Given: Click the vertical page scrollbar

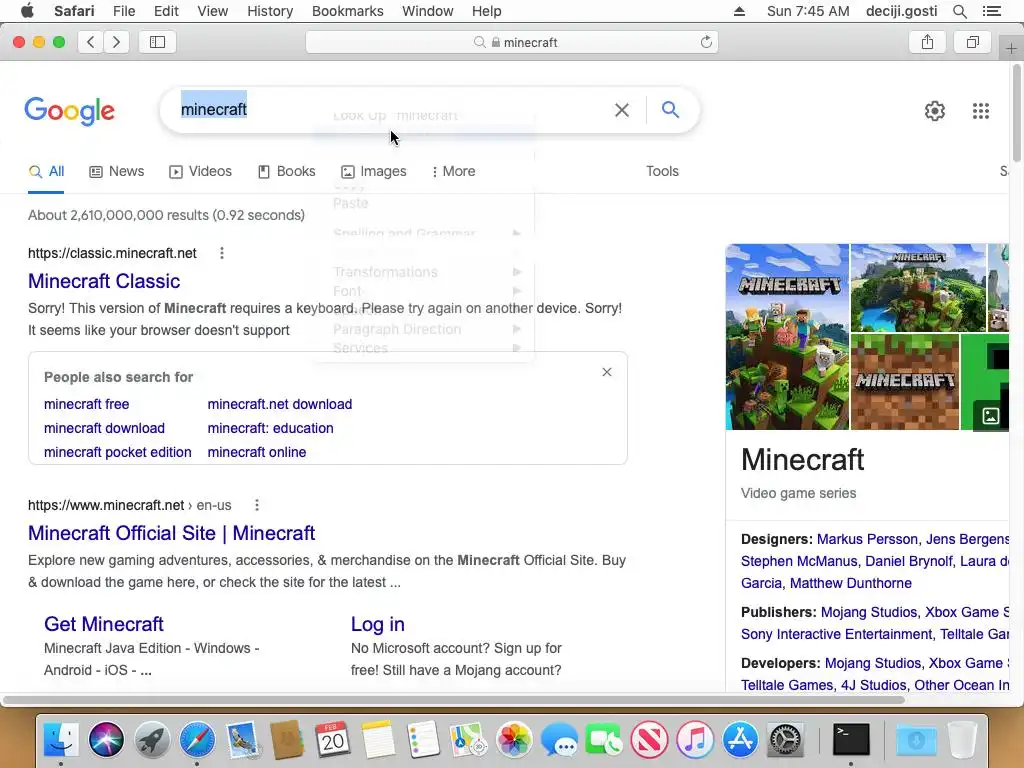Looking at the screenshot, I should pos(1017,114).
